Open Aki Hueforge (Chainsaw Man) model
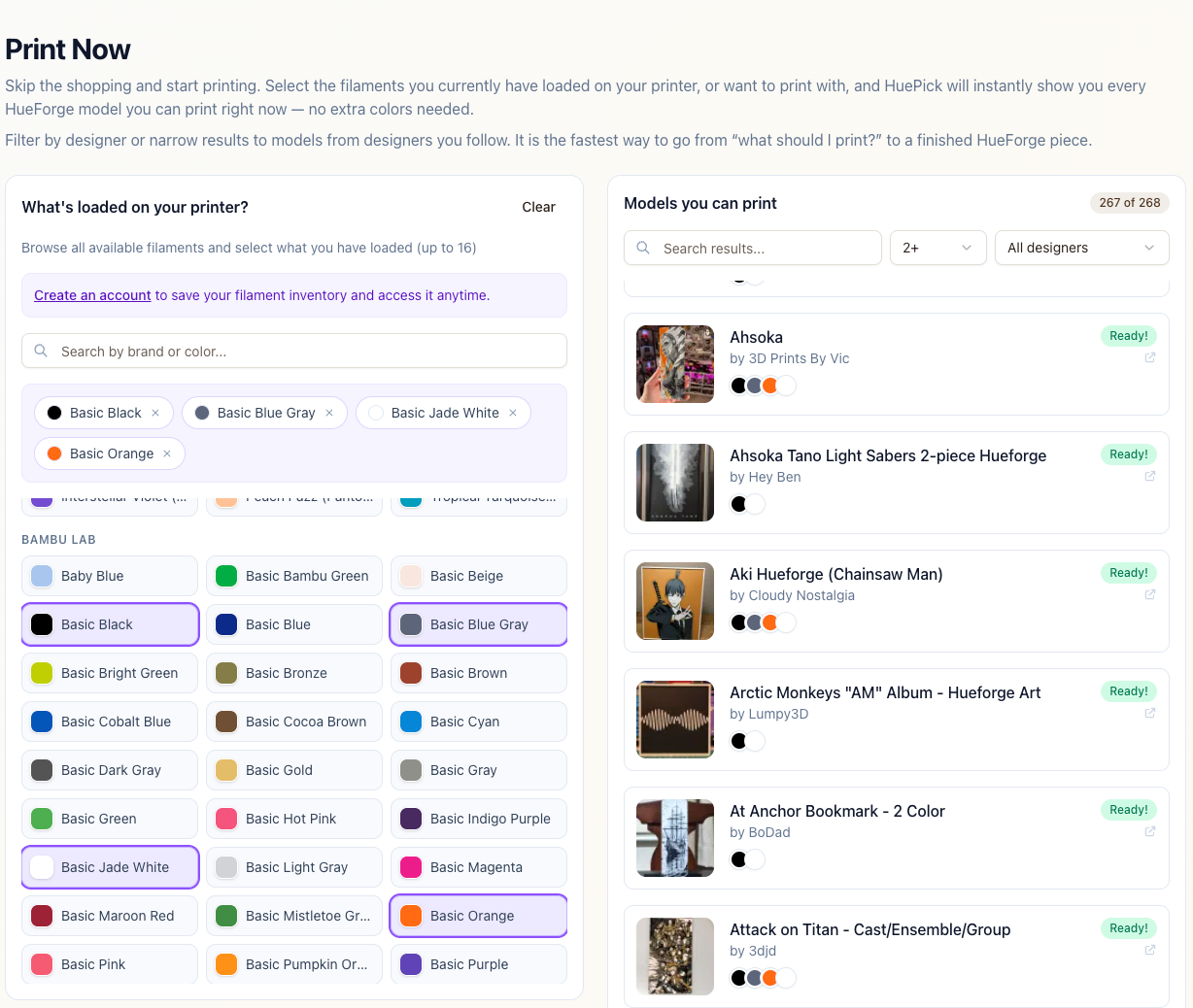The image size is (1193, 1008). [836, 574]
